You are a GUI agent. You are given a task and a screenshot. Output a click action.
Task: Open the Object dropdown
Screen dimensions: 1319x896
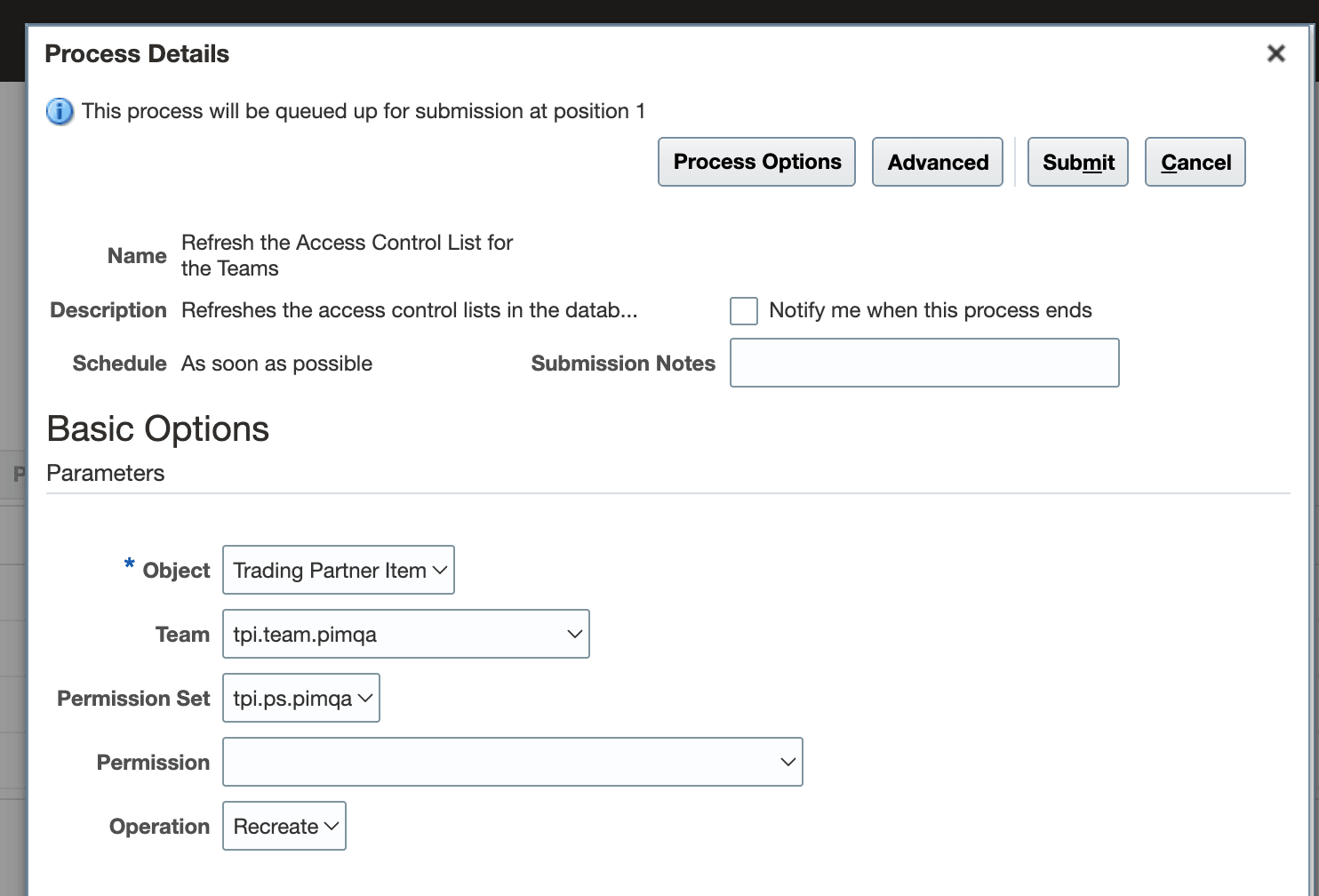point(339,570)
